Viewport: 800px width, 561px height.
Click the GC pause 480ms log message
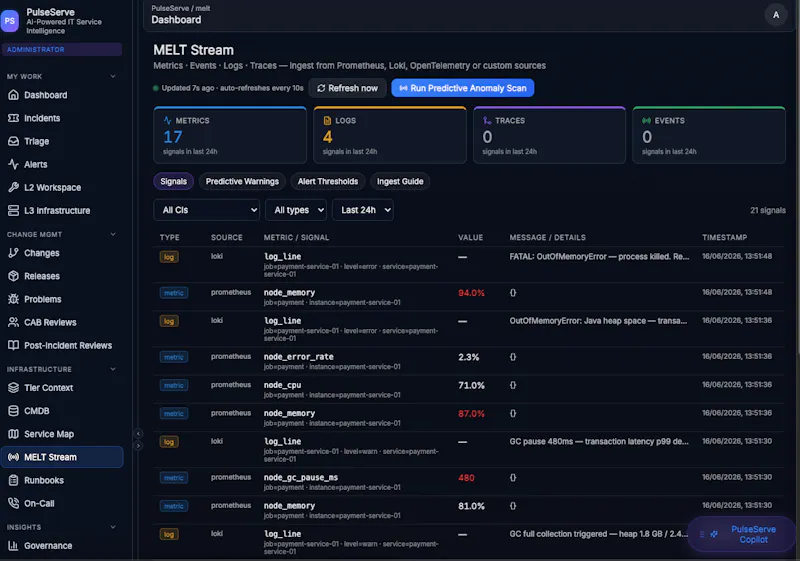[599, 442]
